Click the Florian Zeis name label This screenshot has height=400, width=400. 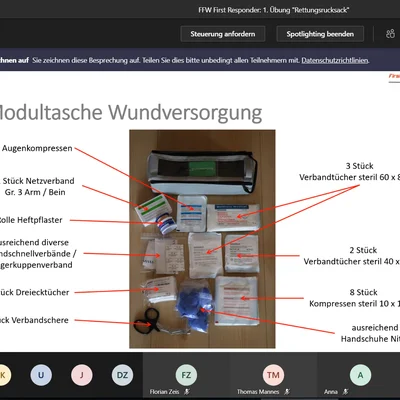point(164,392)
